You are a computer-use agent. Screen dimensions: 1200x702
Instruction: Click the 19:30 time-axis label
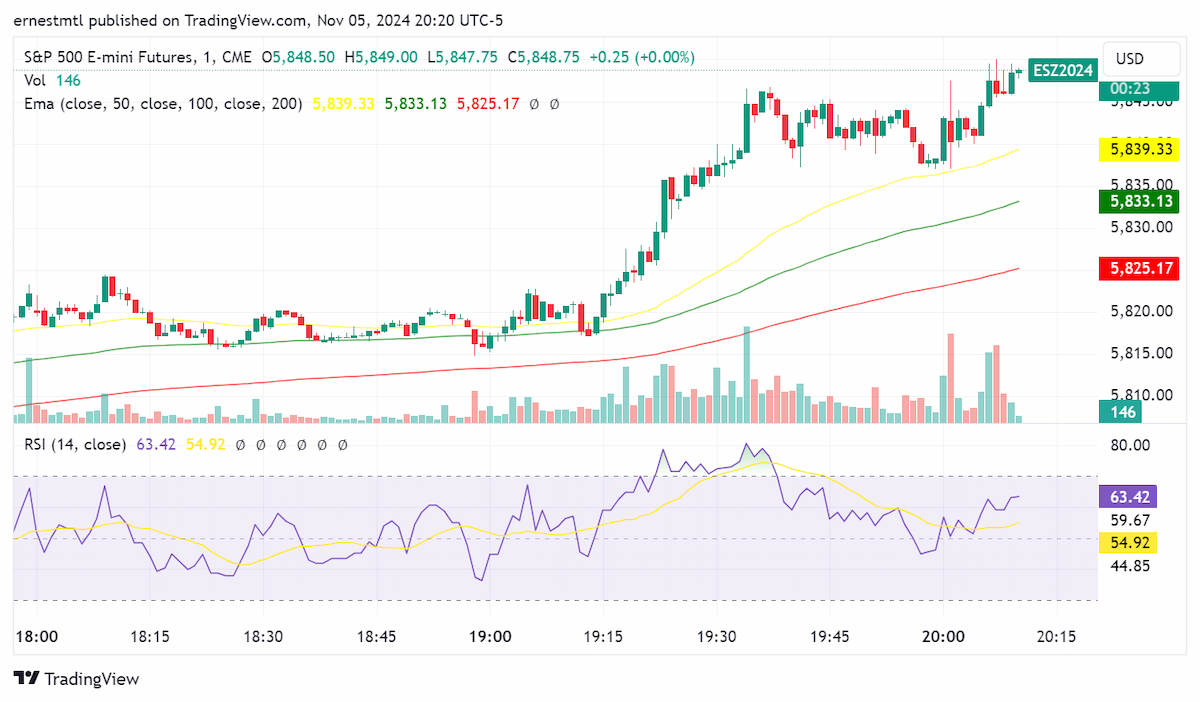(717, 637)
